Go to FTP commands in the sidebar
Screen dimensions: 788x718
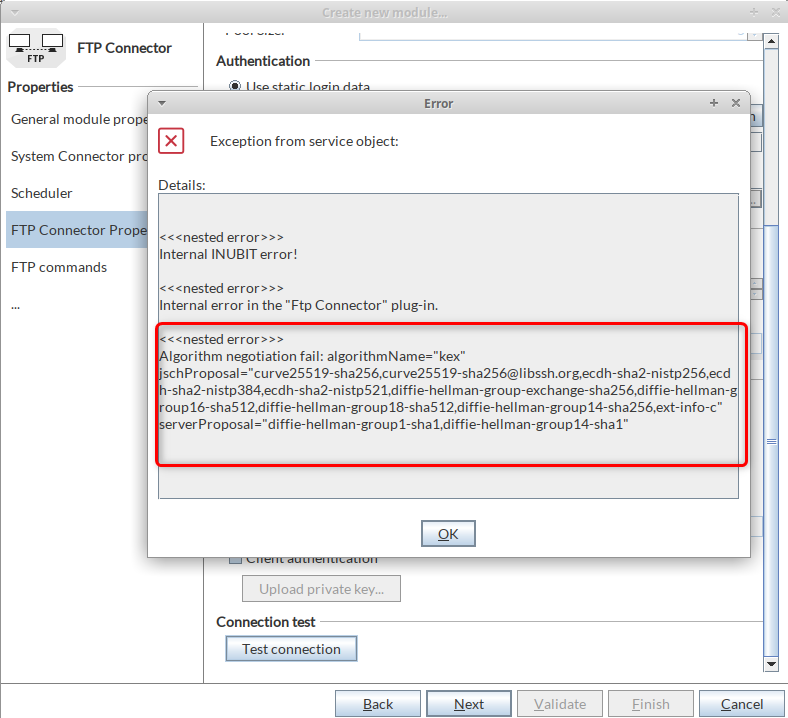click(59, 267)
